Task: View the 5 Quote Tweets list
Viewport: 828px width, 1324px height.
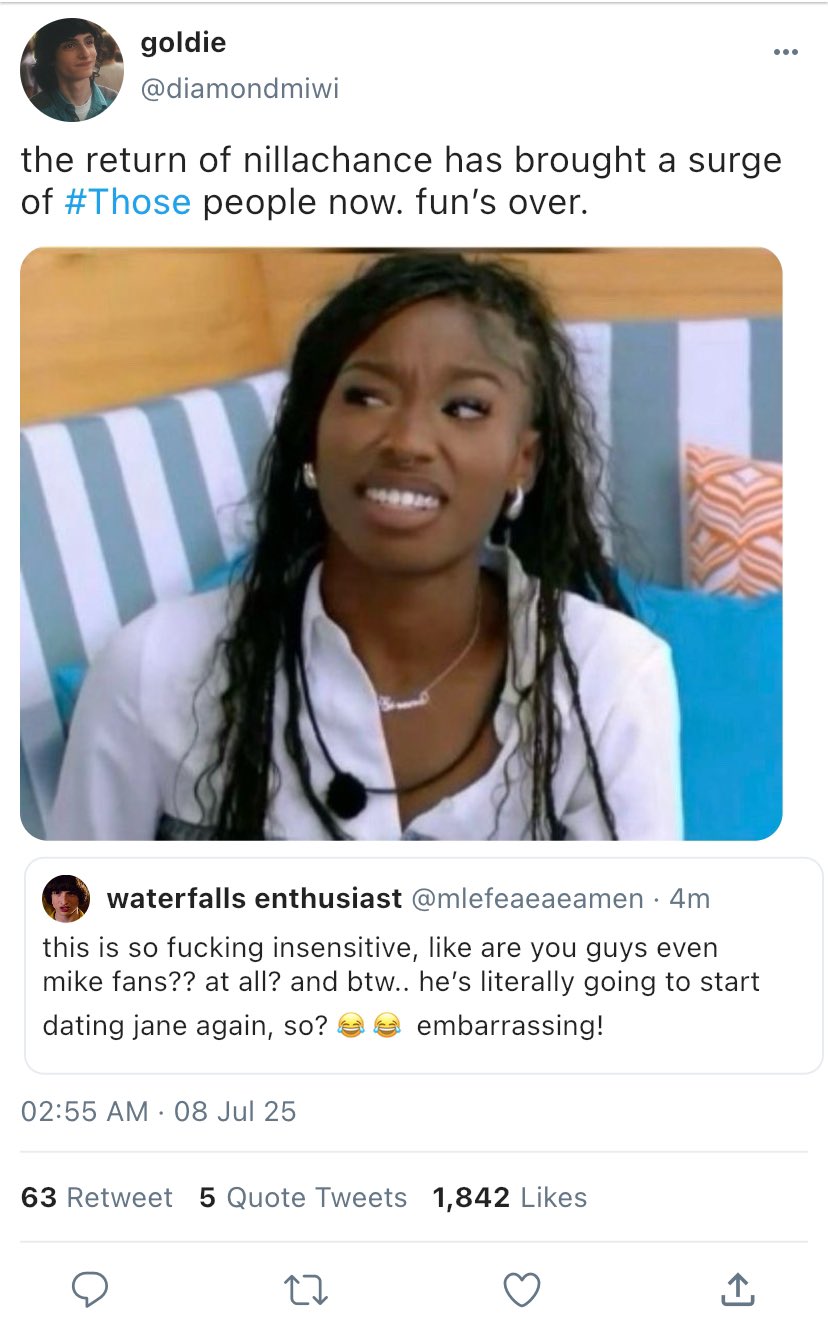Action: pos(303,1197)
